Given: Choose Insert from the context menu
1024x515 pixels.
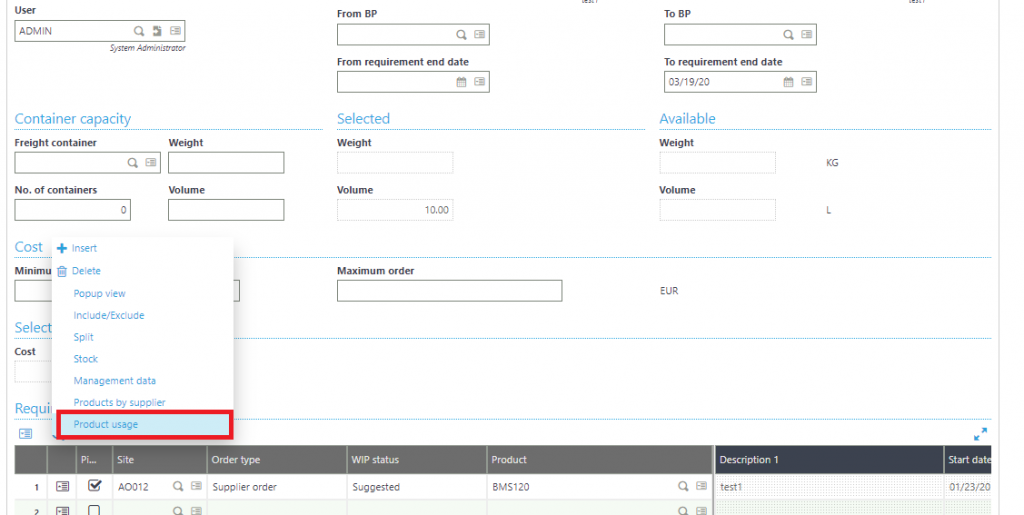Looking at the screenshot, I should click(x=84, y=248).
